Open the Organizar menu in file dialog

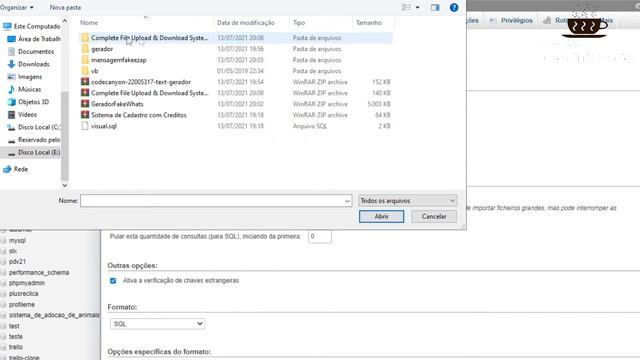(17, 7)
